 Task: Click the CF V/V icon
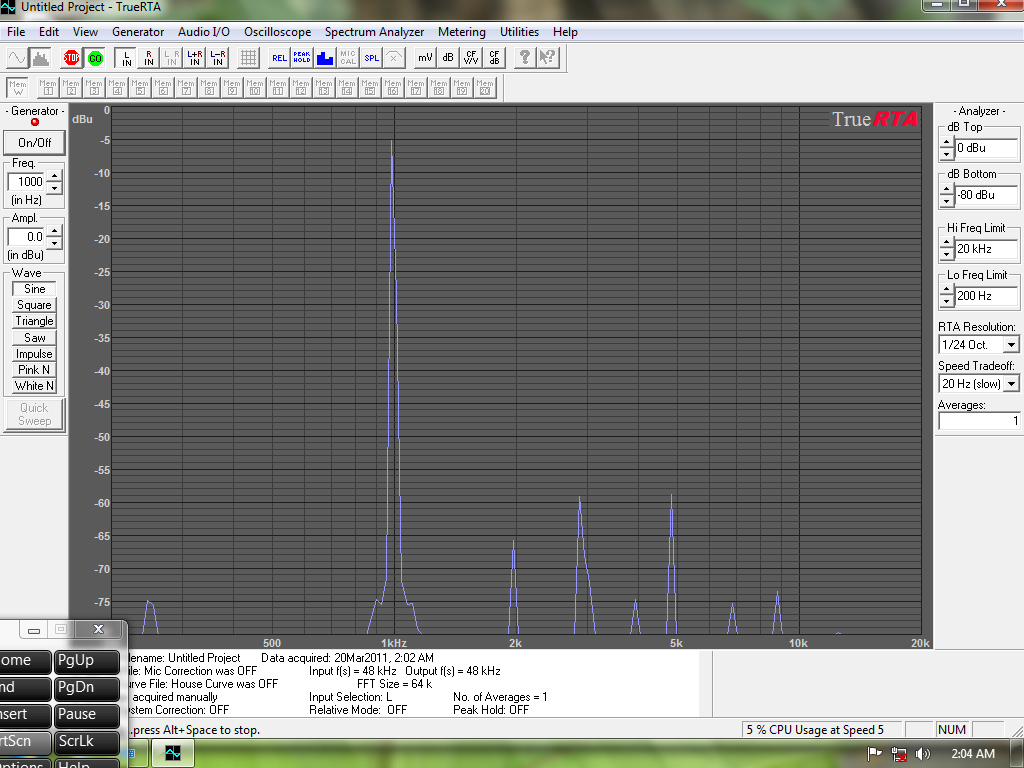[470, 58]
